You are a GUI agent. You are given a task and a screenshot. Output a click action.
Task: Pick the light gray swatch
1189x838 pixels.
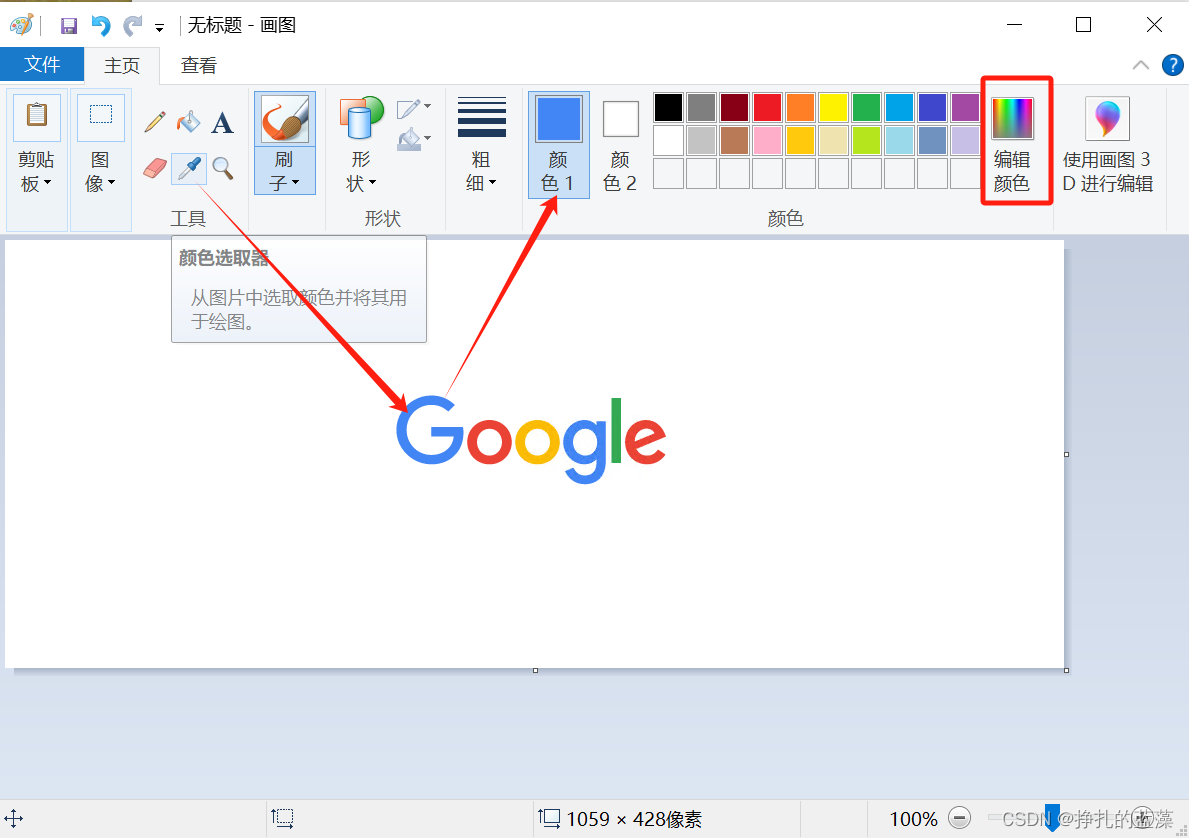(x=701, y=140)
